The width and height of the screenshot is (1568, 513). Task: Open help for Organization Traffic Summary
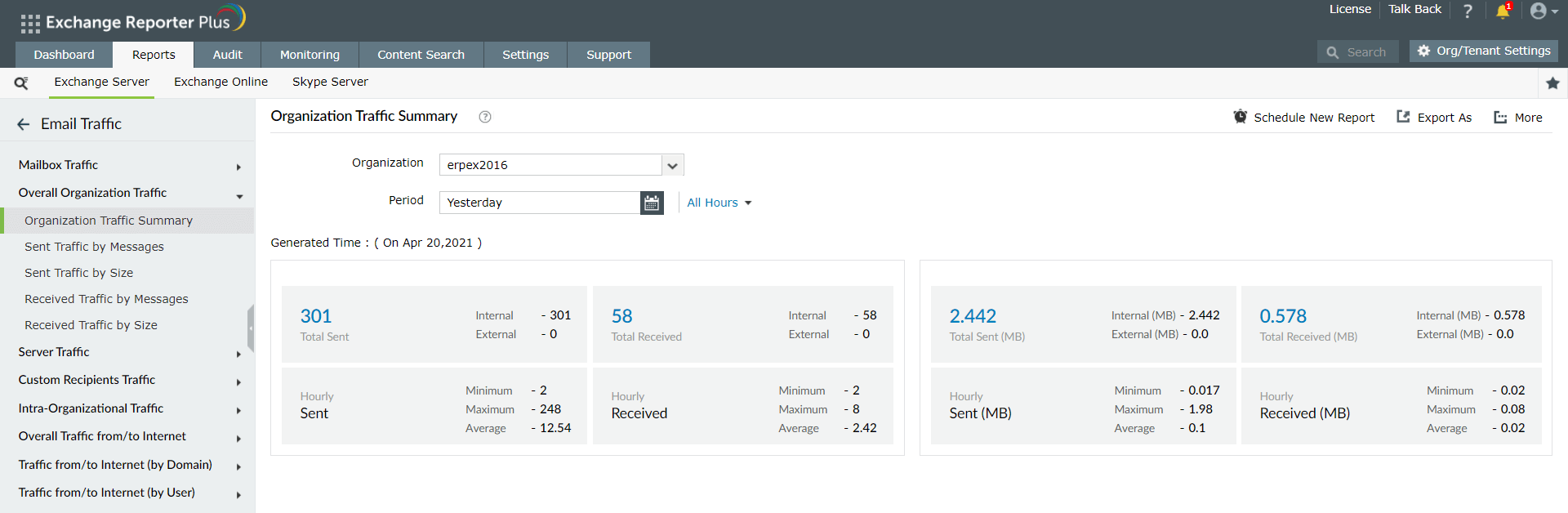[x=485, y=117]
